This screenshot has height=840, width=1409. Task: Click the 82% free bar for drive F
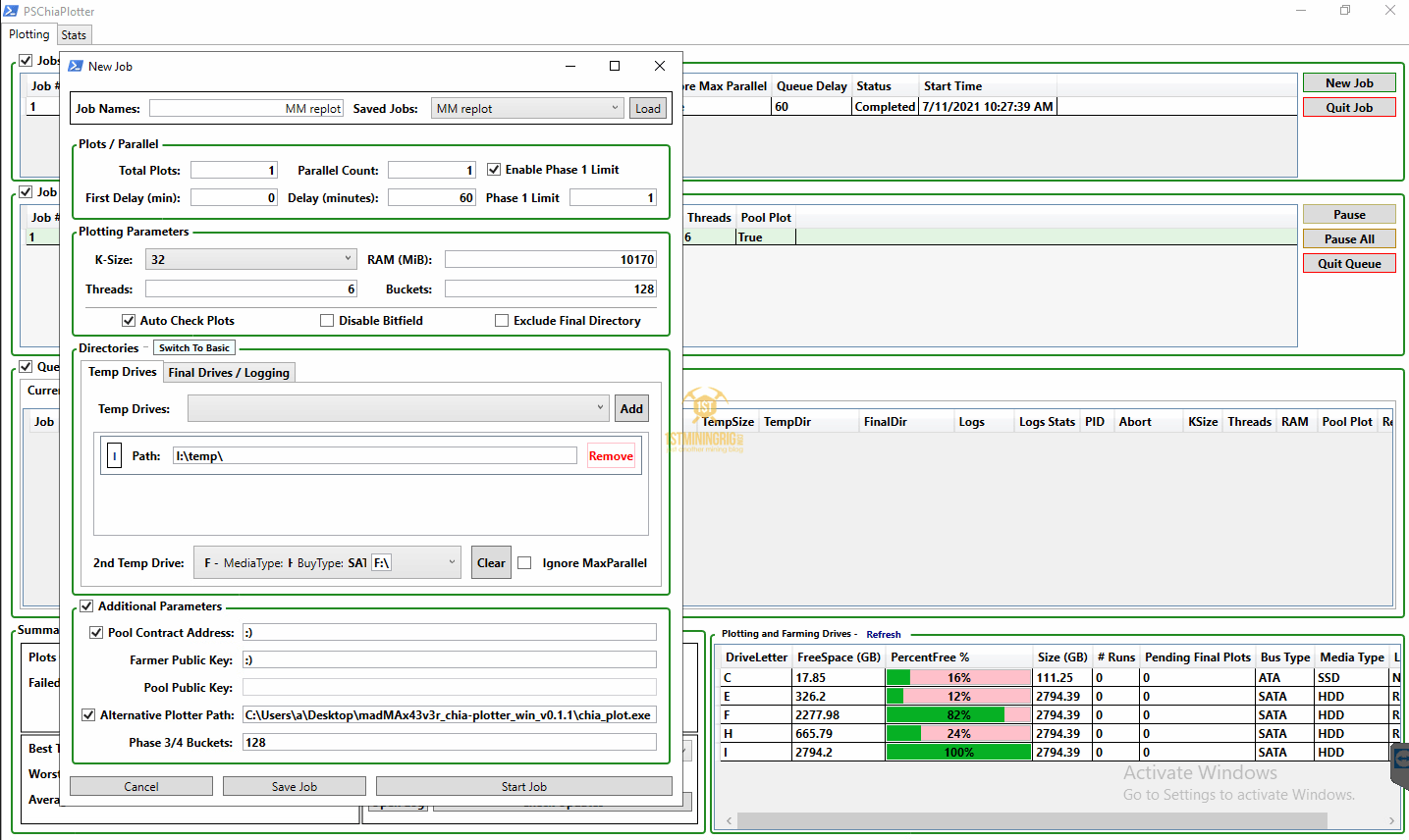[958, 715]
